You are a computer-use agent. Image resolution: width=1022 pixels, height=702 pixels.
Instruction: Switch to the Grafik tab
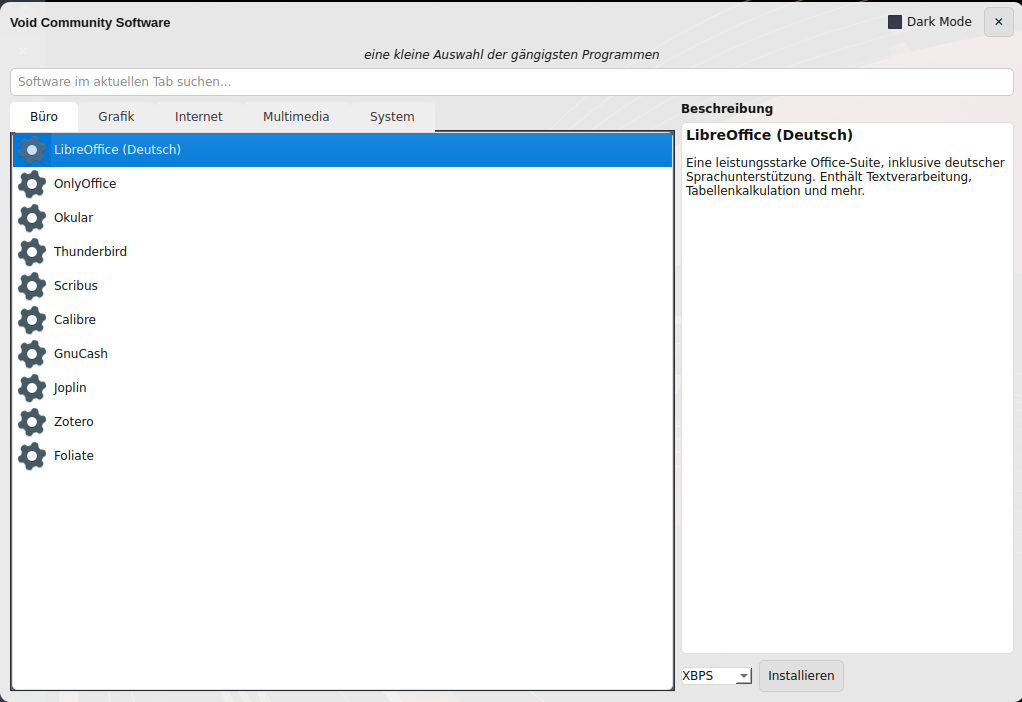(x=116, y=117)
